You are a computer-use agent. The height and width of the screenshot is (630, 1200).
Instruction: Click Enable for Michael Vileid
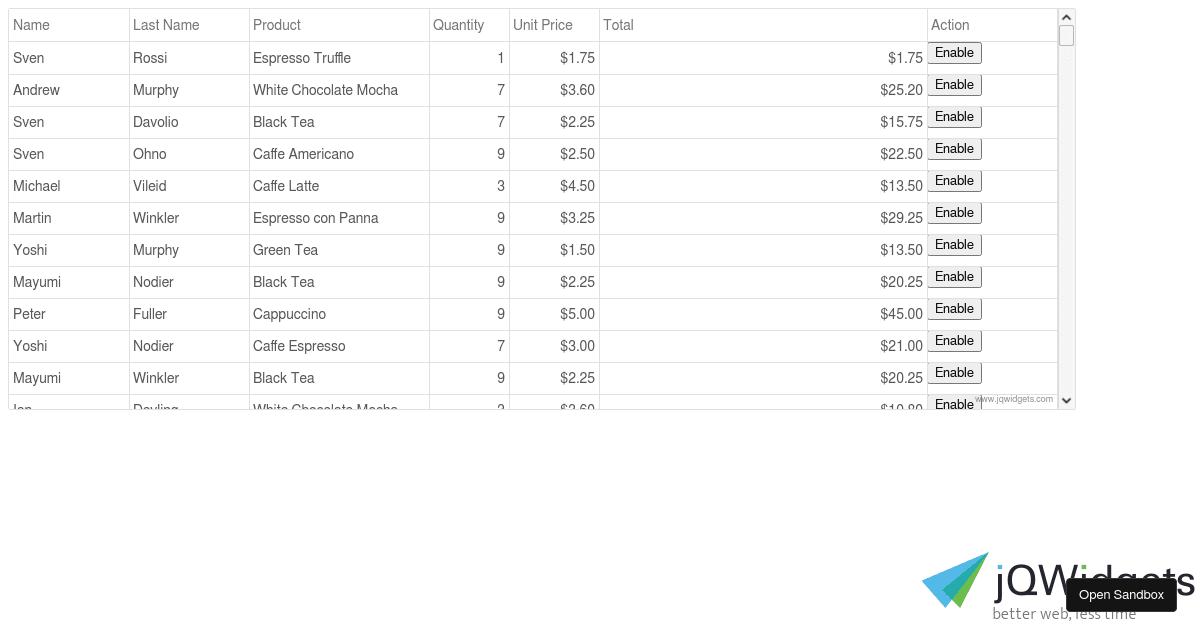click(954, 181)
